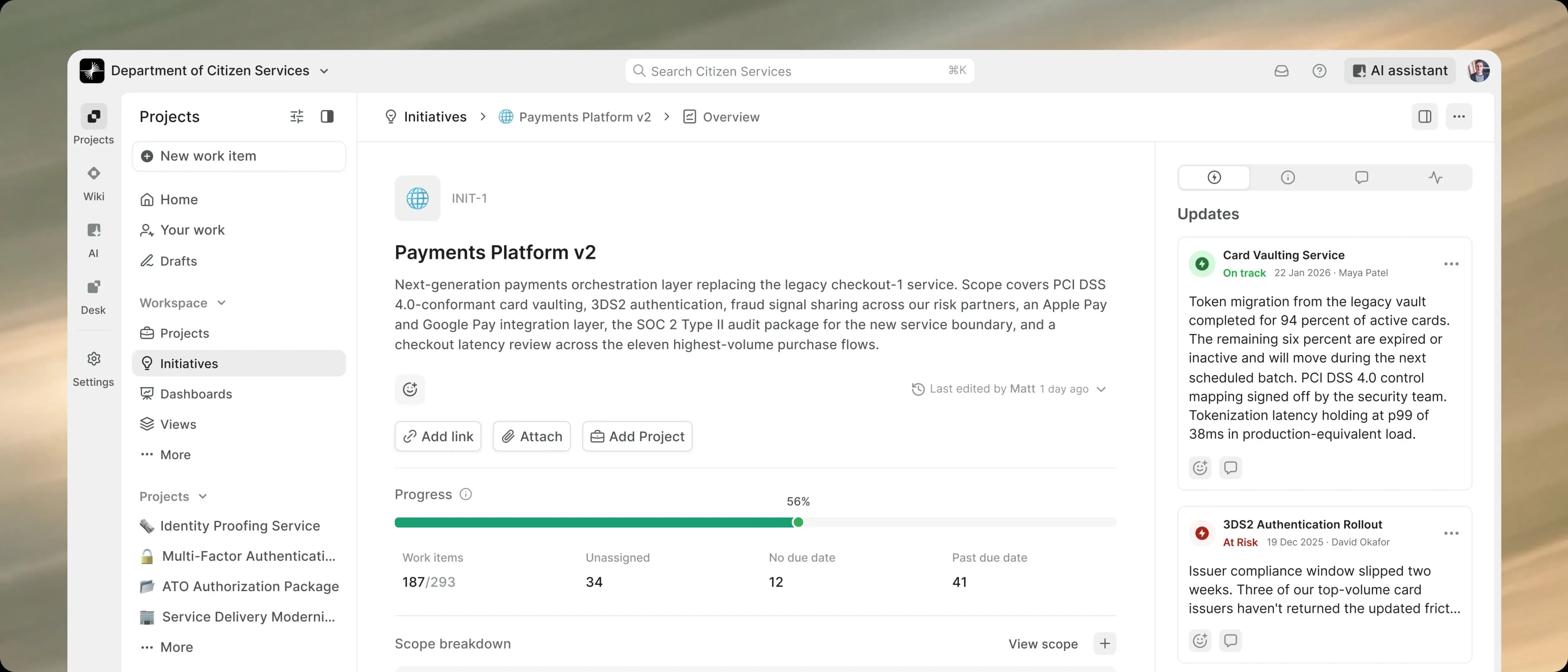Add an emoji reaction to the description
The height and width of the screenshot is (672, 1568).
point(410,389)
